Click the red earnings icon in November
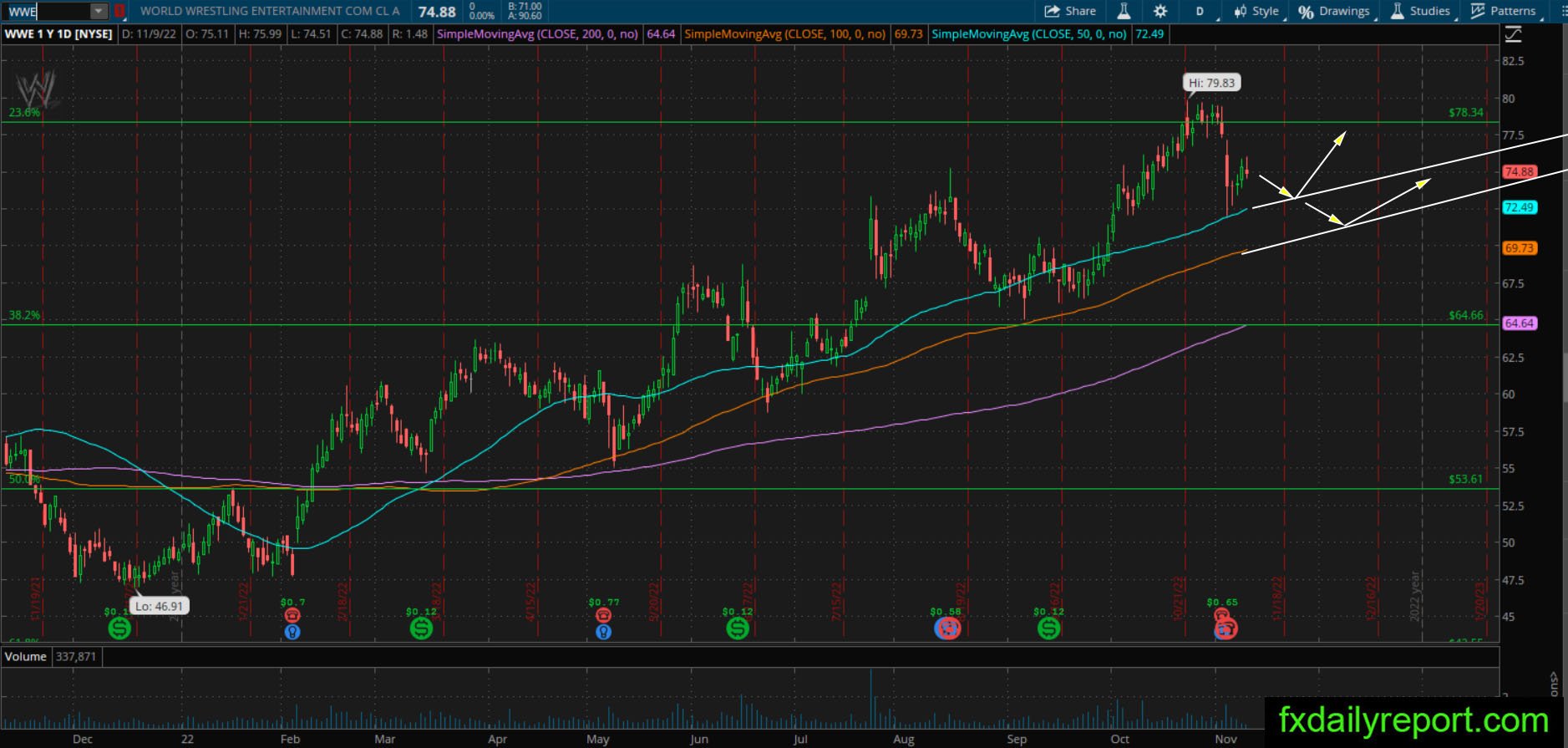This screenshot has height=748, width=1568. 1225,628
